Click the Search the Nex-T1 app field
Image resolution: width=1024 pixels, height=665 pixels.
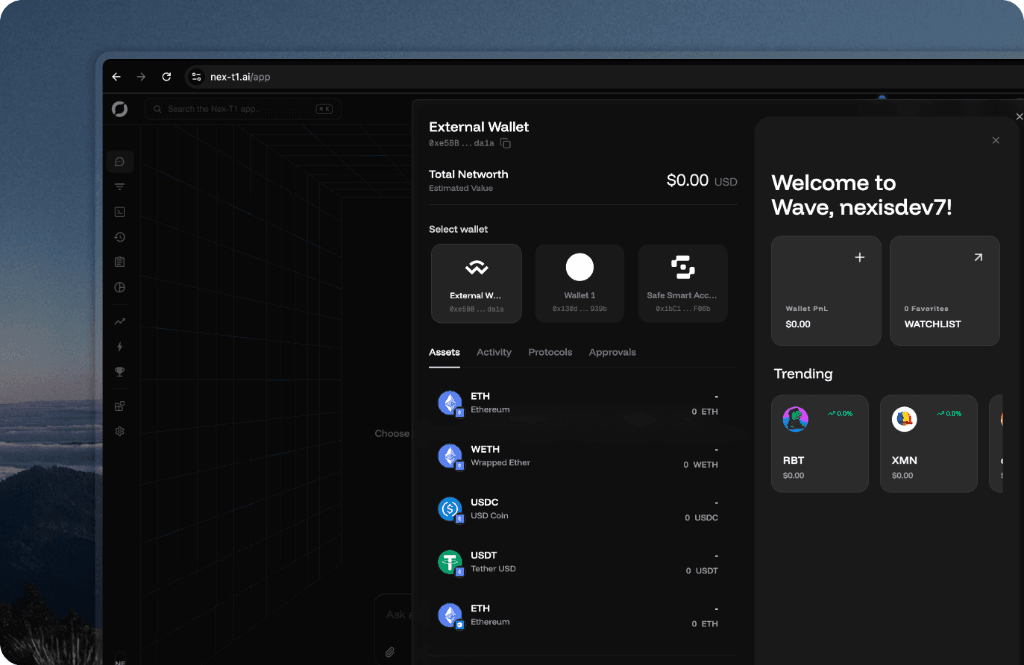coord(240,109)
